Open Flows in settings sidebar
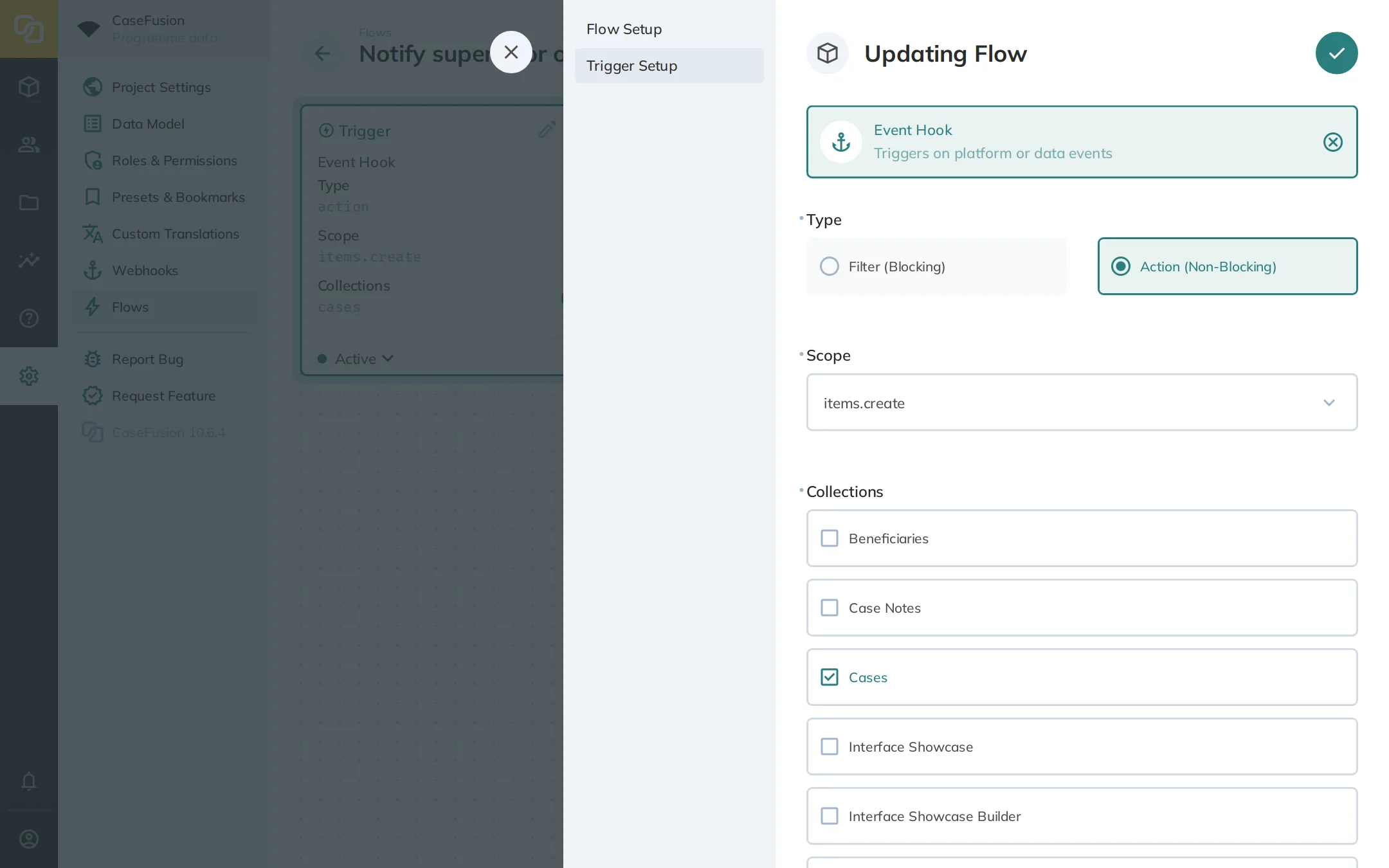Viewport: 1389px width, 868px height. pos(164,307)
